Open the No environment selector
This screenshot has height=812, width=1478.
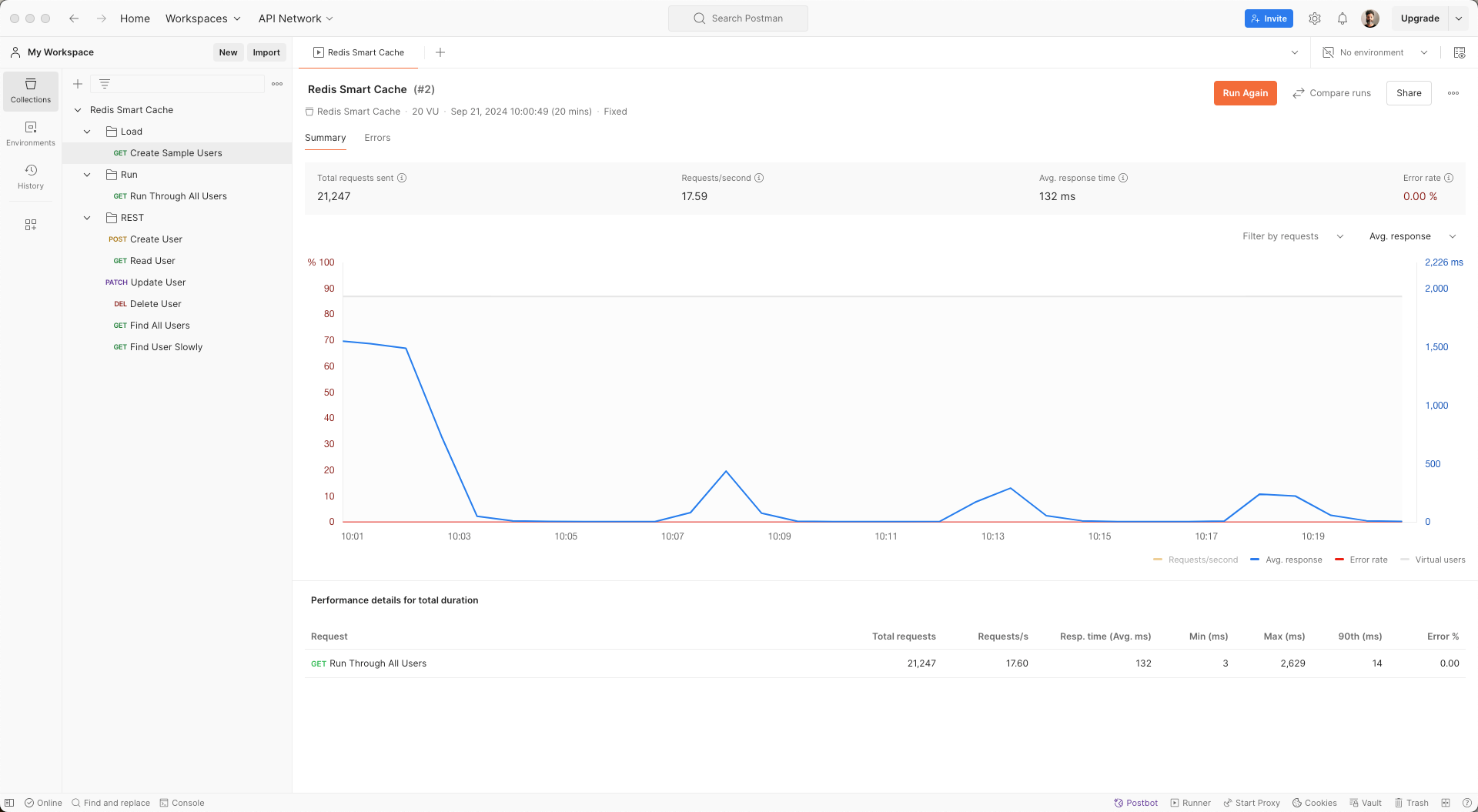(1376, 52)
